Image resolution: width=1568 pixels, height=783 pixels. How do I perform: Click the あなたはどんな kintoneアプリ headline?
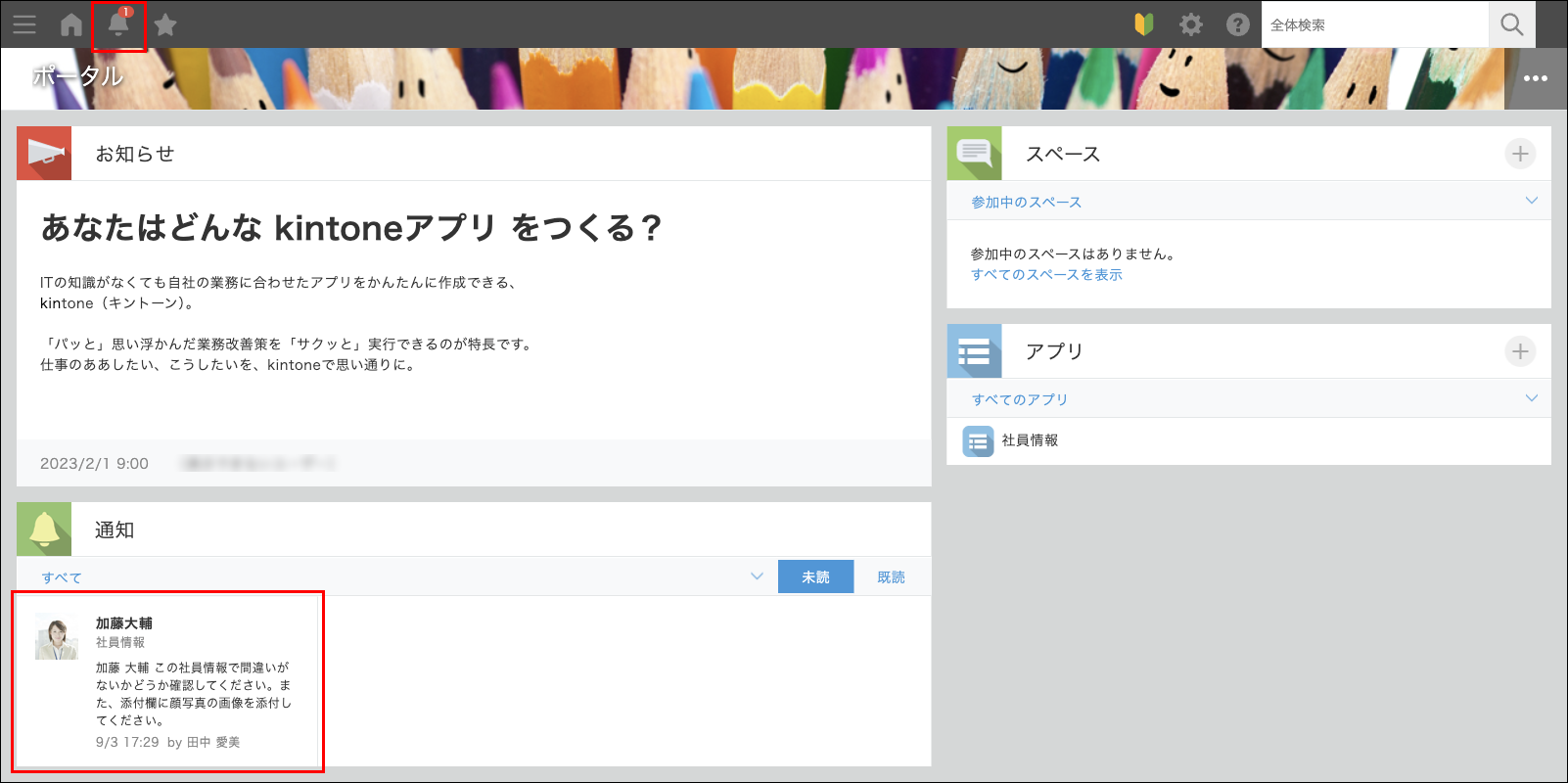[350, 228]
